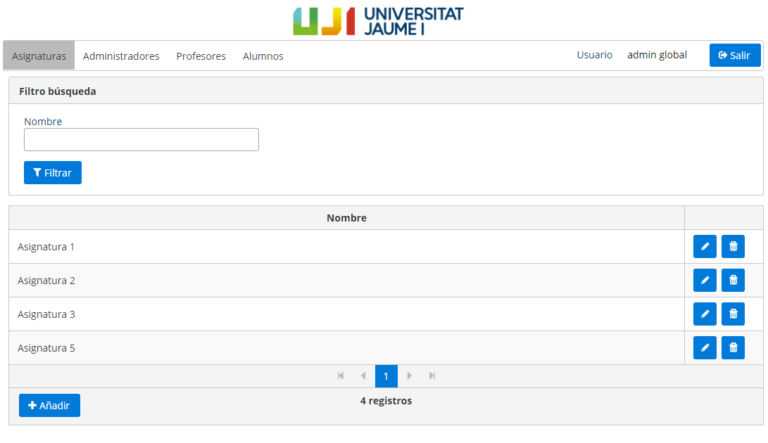
Task: Delete Asignatura 2 with trash icon
Action: [733, 281]
